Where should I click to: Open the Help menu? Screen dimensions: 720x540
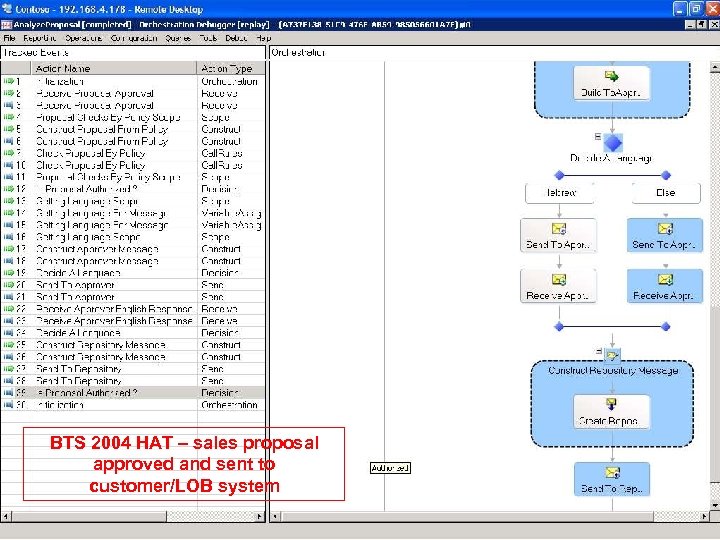pyautogui.click(x=264, y=38)
